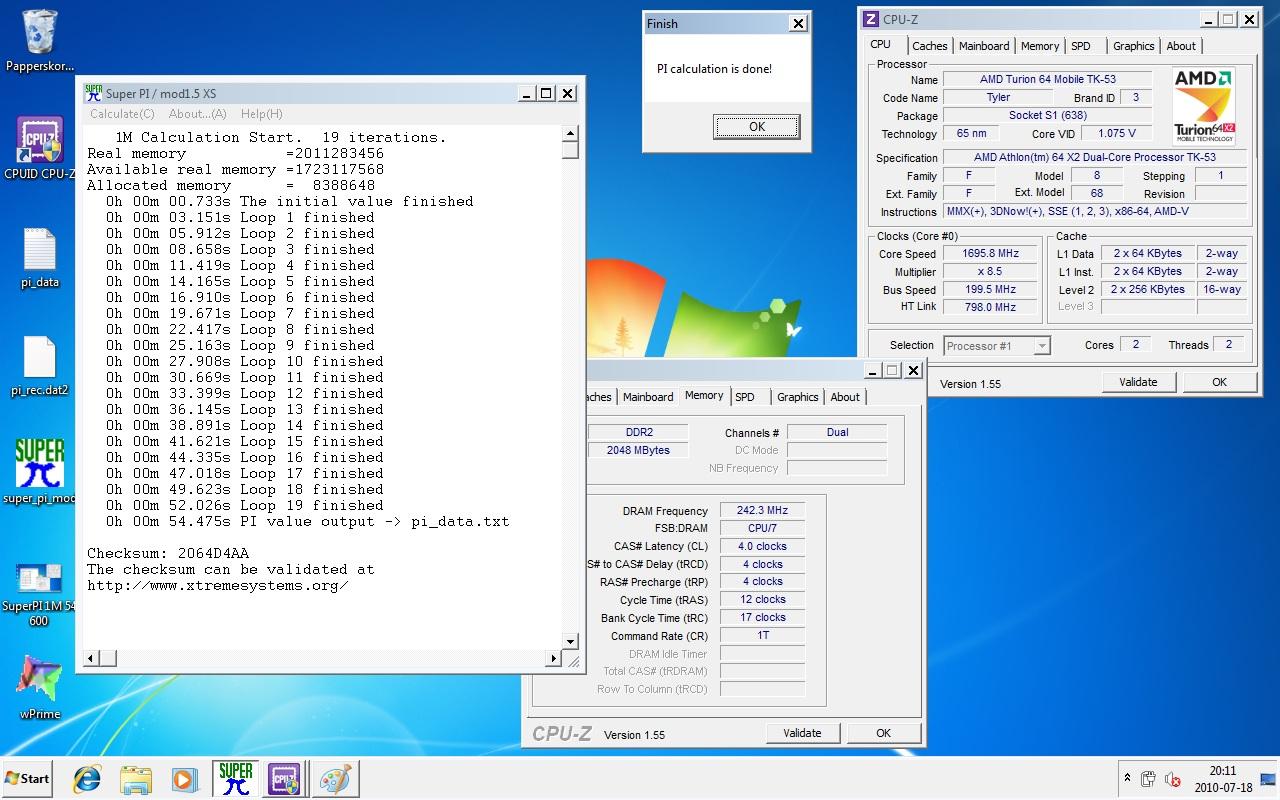
Task: Select the CPU tab in CPU-Z
Action: pos(880,44)
